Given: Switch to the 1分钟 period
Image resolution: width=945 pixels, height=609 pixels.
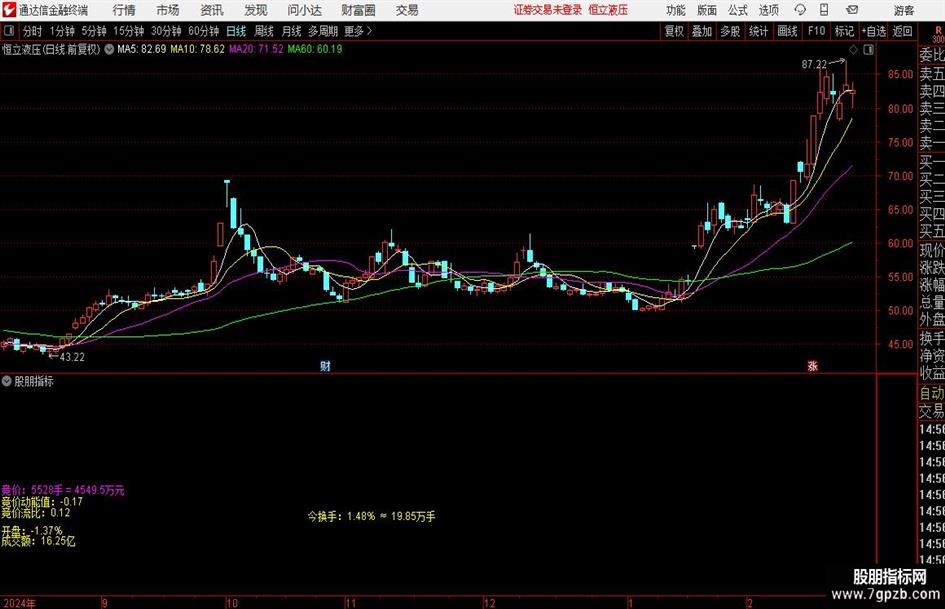Looking at the screenshot, I should (x=61, y=31).
